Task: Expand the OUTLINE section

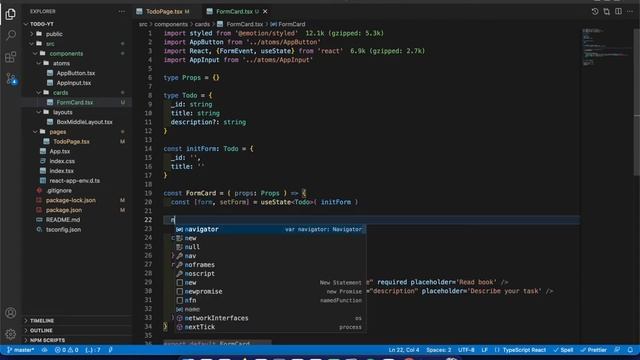Action: pyautogui.click(x=41, y=330)
